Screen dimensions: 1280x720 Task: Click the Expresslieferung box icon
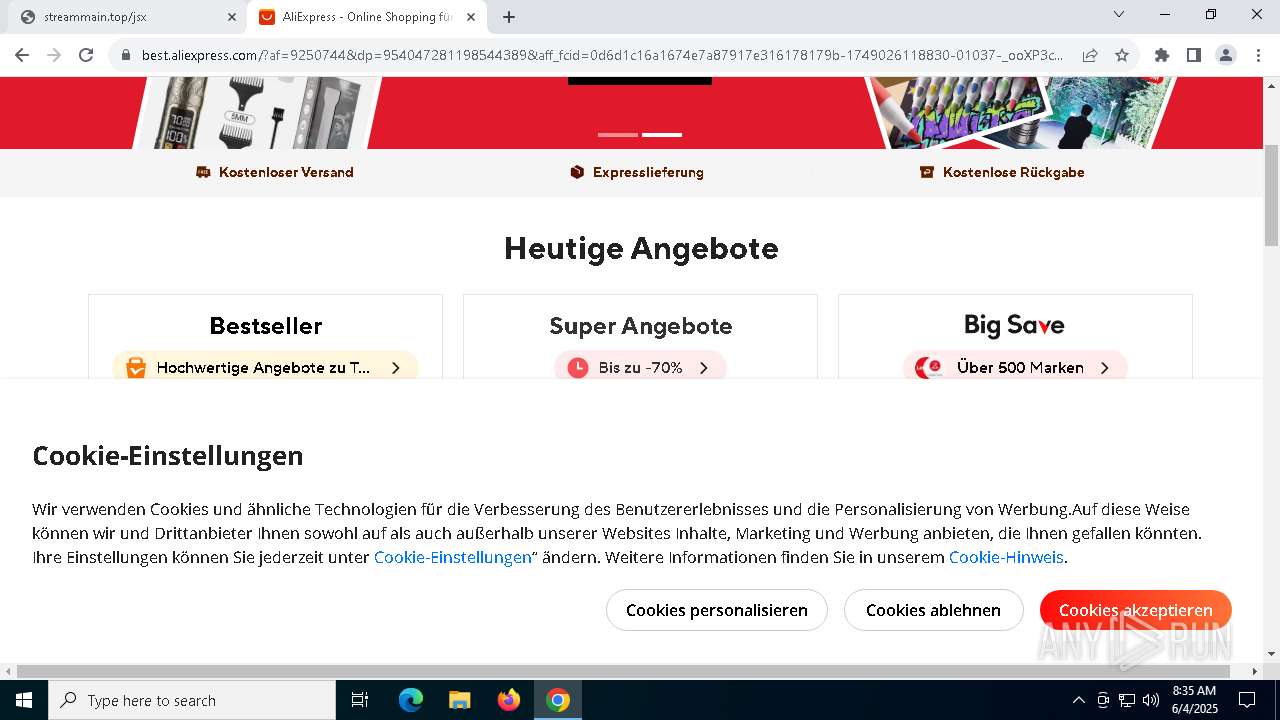[x=577, y=172]
